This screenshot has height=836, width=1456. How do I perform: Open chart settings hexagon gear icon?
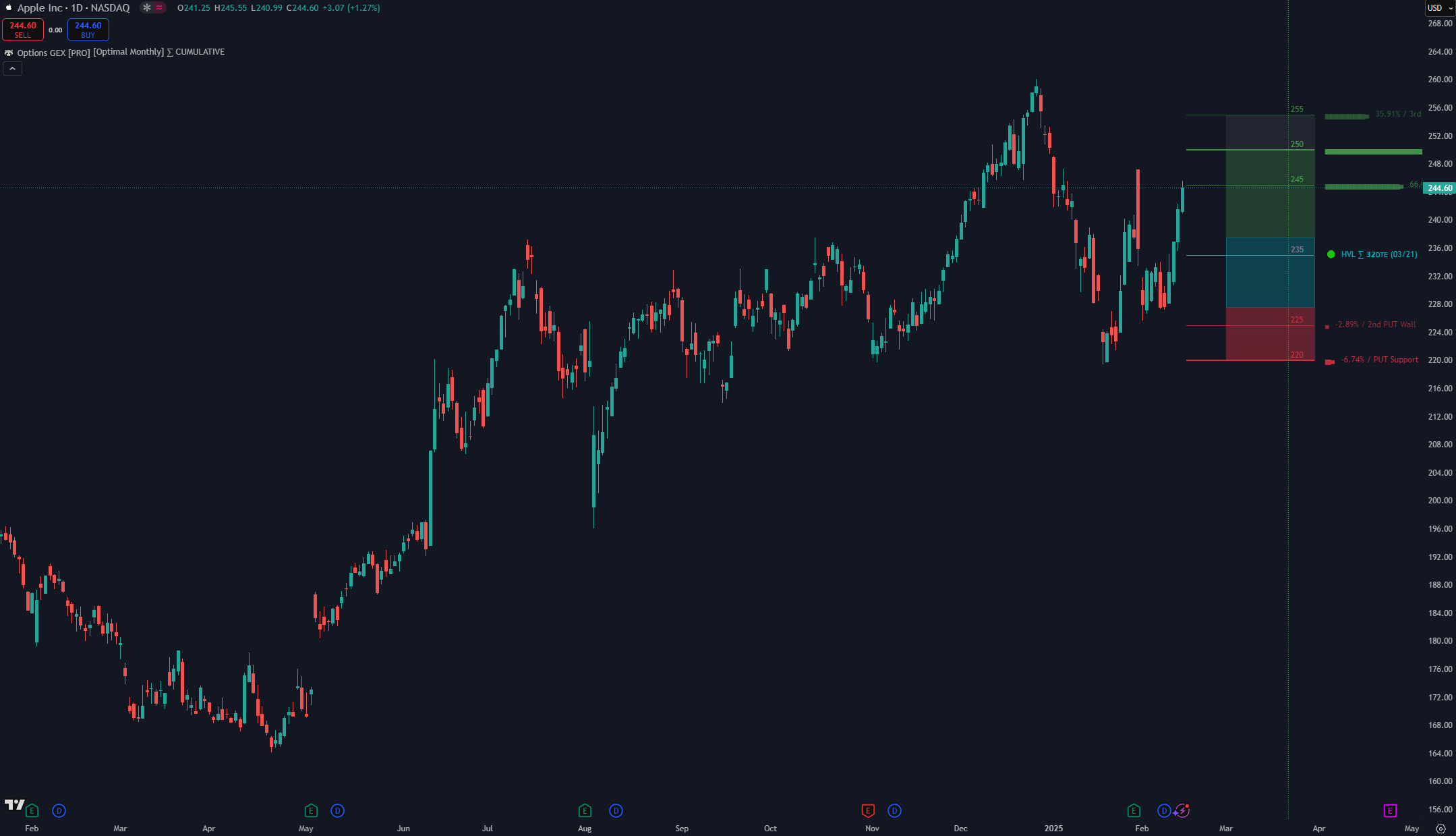point(1440,829)
